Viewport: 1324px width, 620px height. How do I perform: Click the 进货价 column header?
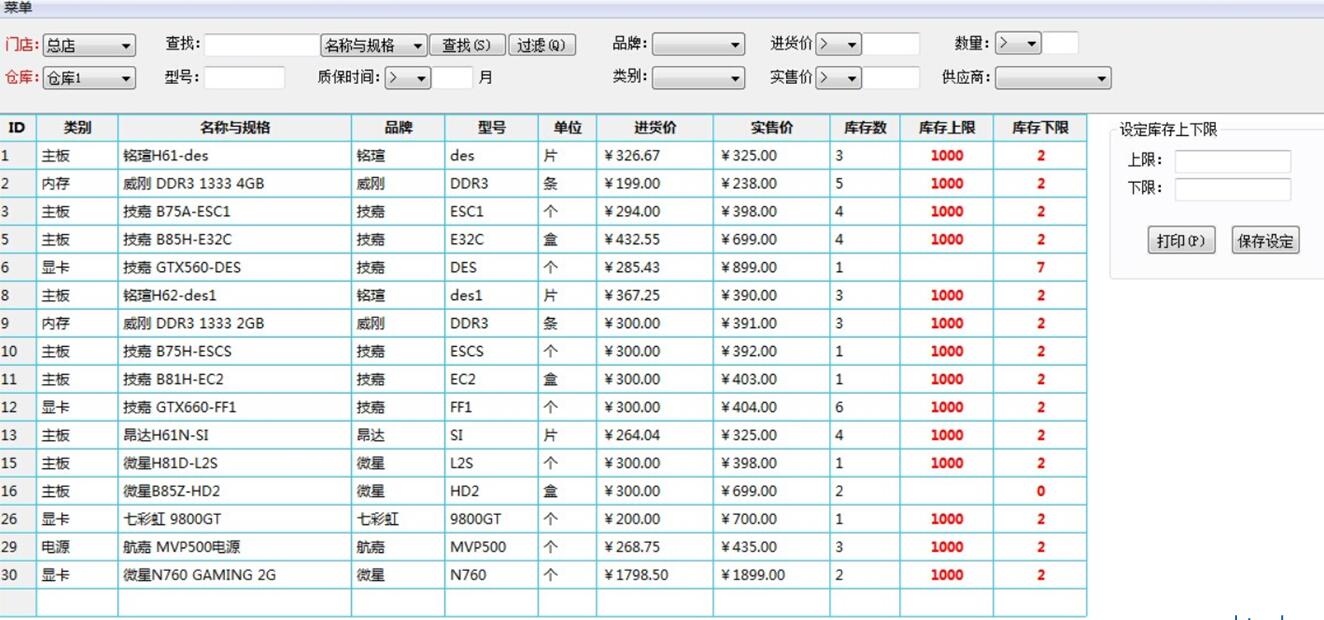coord(655,128)
